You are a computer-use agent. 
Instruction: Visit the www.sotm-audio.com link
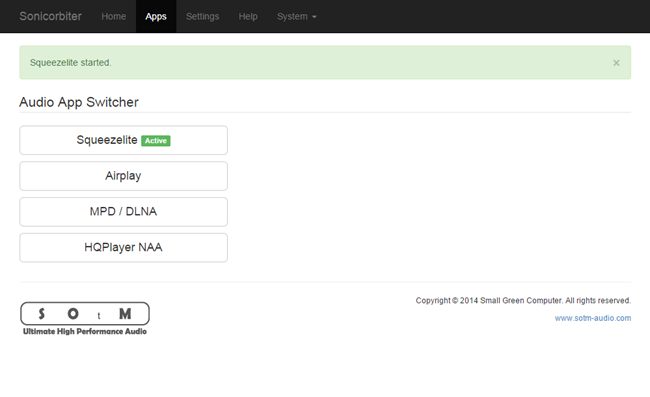pyautogui.click(x=593, y=318)
